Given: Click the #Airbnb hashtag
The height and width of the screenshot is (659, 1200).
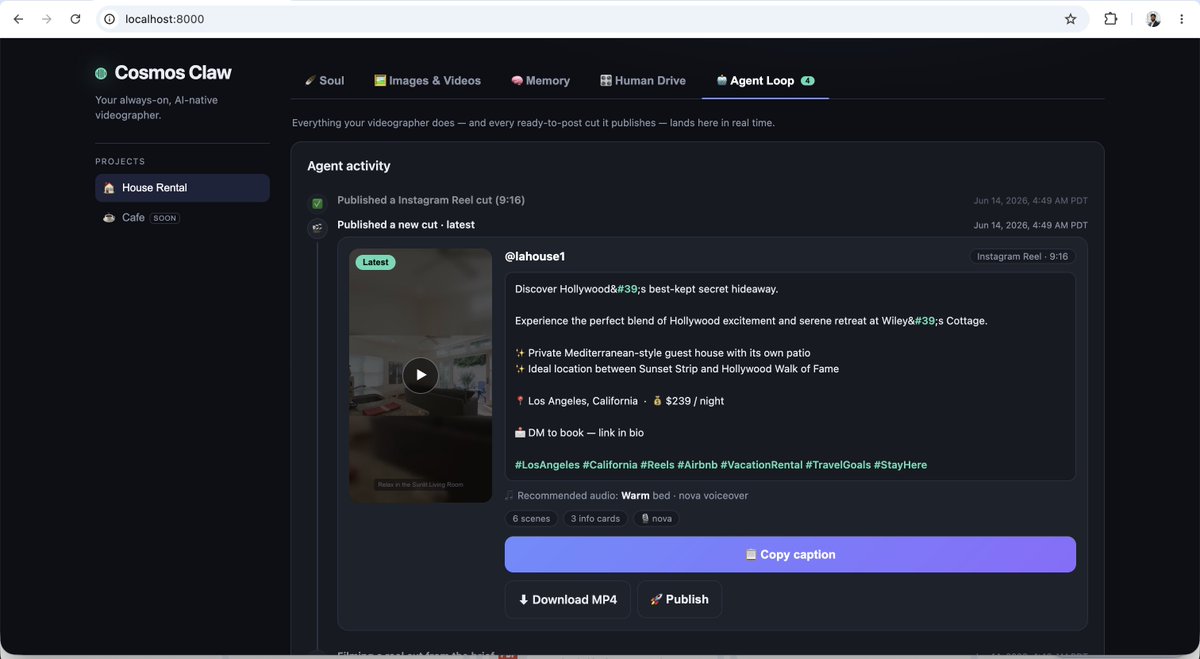Looking at the screenshot, I should point(697,465).
